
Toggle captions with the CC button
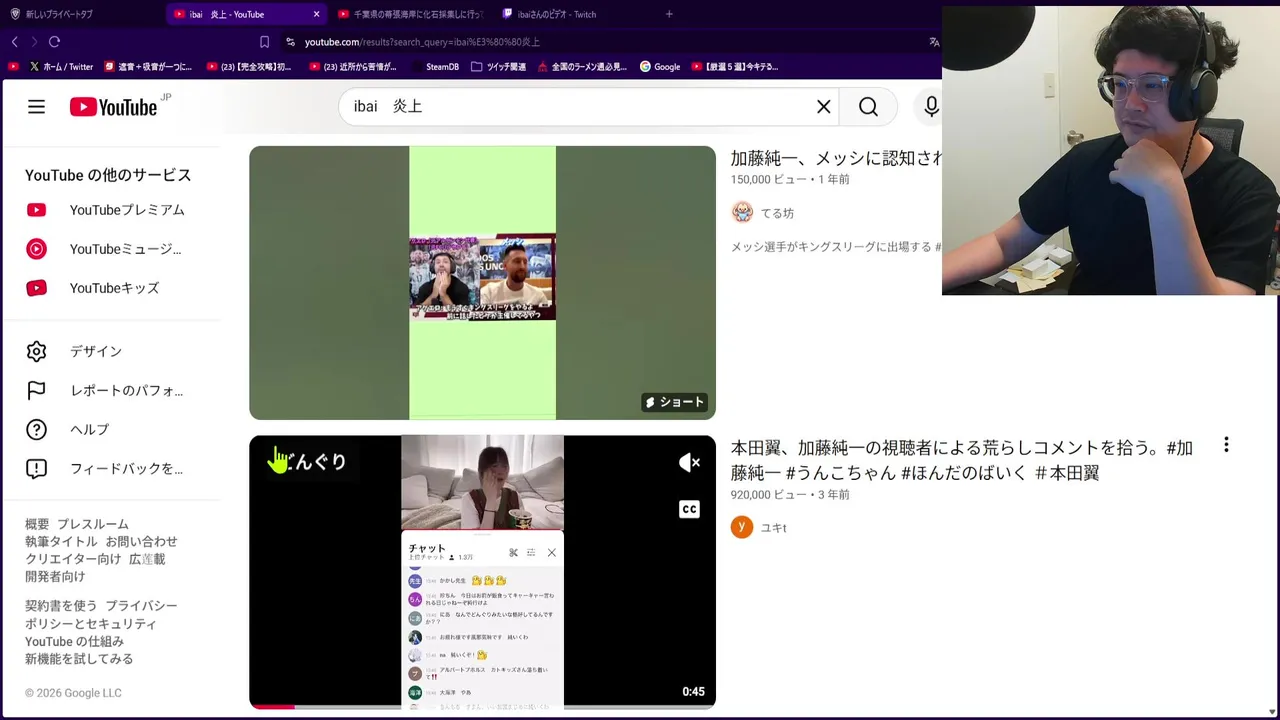(x=689, y=509)
